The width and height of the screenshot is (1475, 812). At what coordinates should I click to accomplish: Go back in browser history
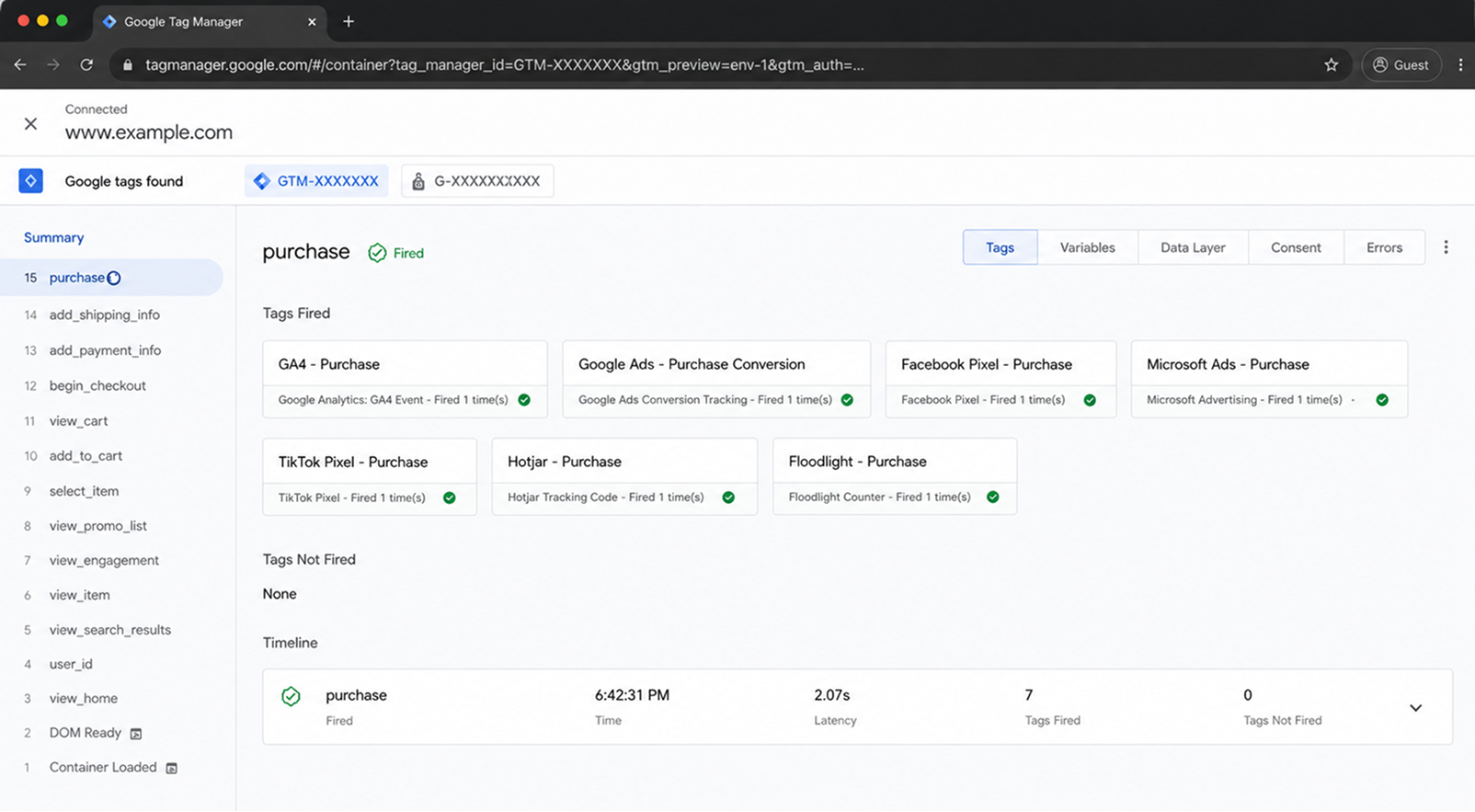pos(20,64)
